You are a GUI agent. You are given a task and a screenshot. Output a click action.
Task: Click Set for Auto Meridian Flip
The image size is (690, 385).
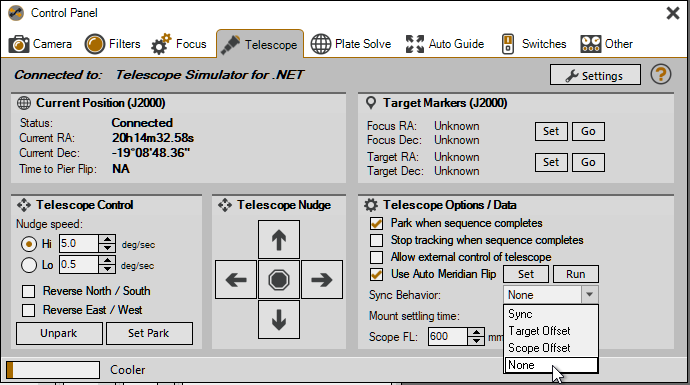526,274
